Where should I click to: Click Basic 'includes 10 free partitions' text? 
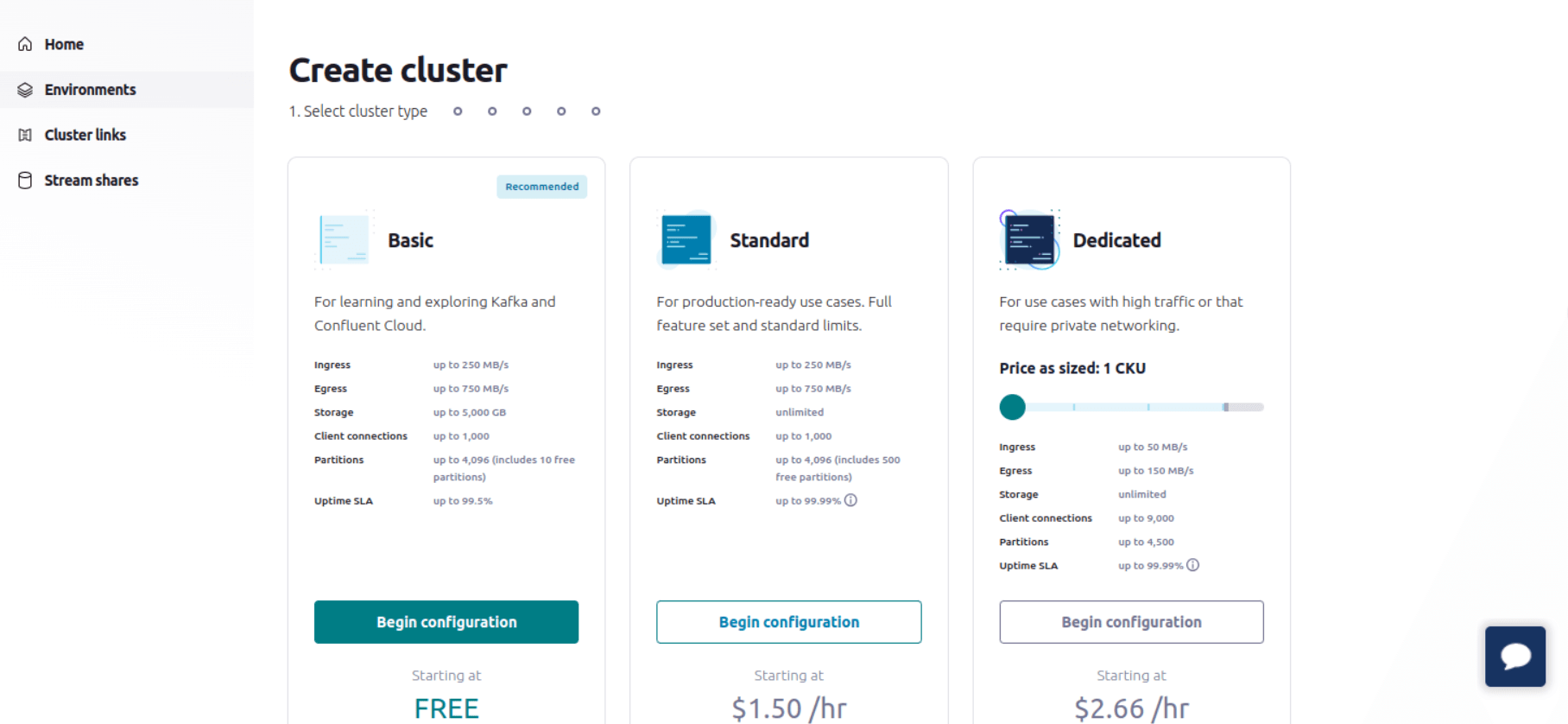504,468
